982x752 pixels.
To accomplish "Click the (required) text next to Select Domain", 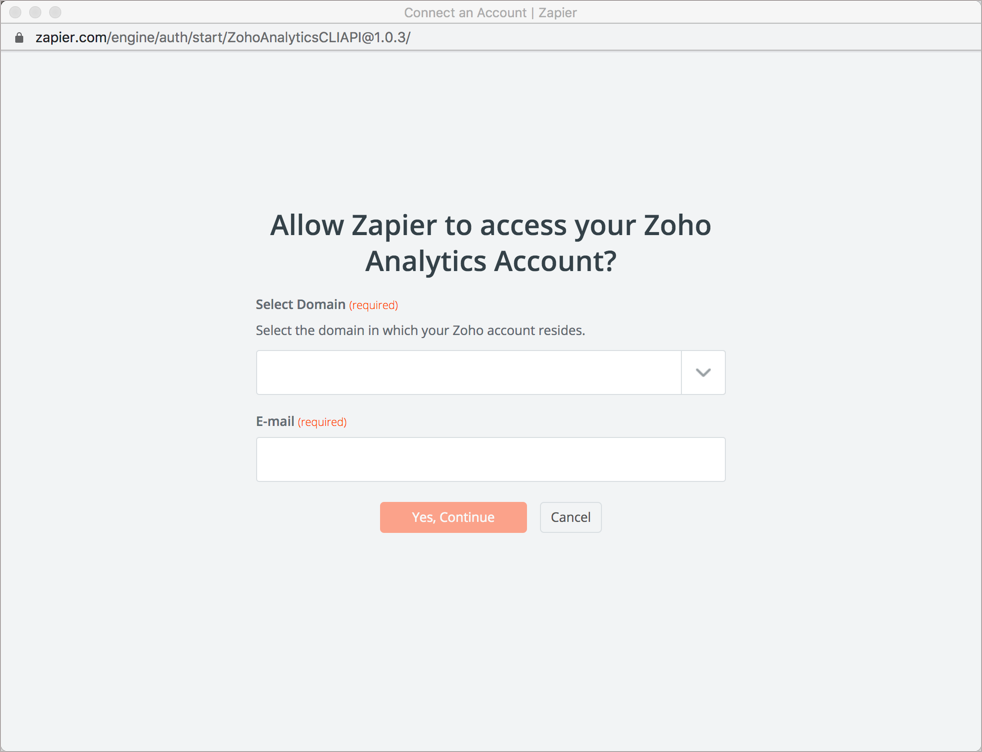I will [374, 305].
